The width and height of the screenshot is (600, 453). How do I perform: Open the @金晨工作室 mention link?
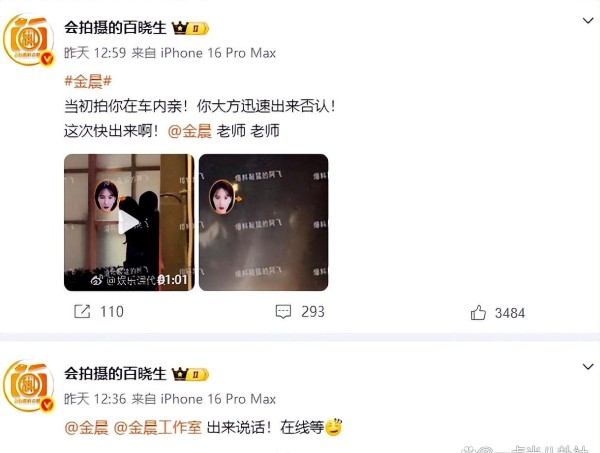[158, 427]
